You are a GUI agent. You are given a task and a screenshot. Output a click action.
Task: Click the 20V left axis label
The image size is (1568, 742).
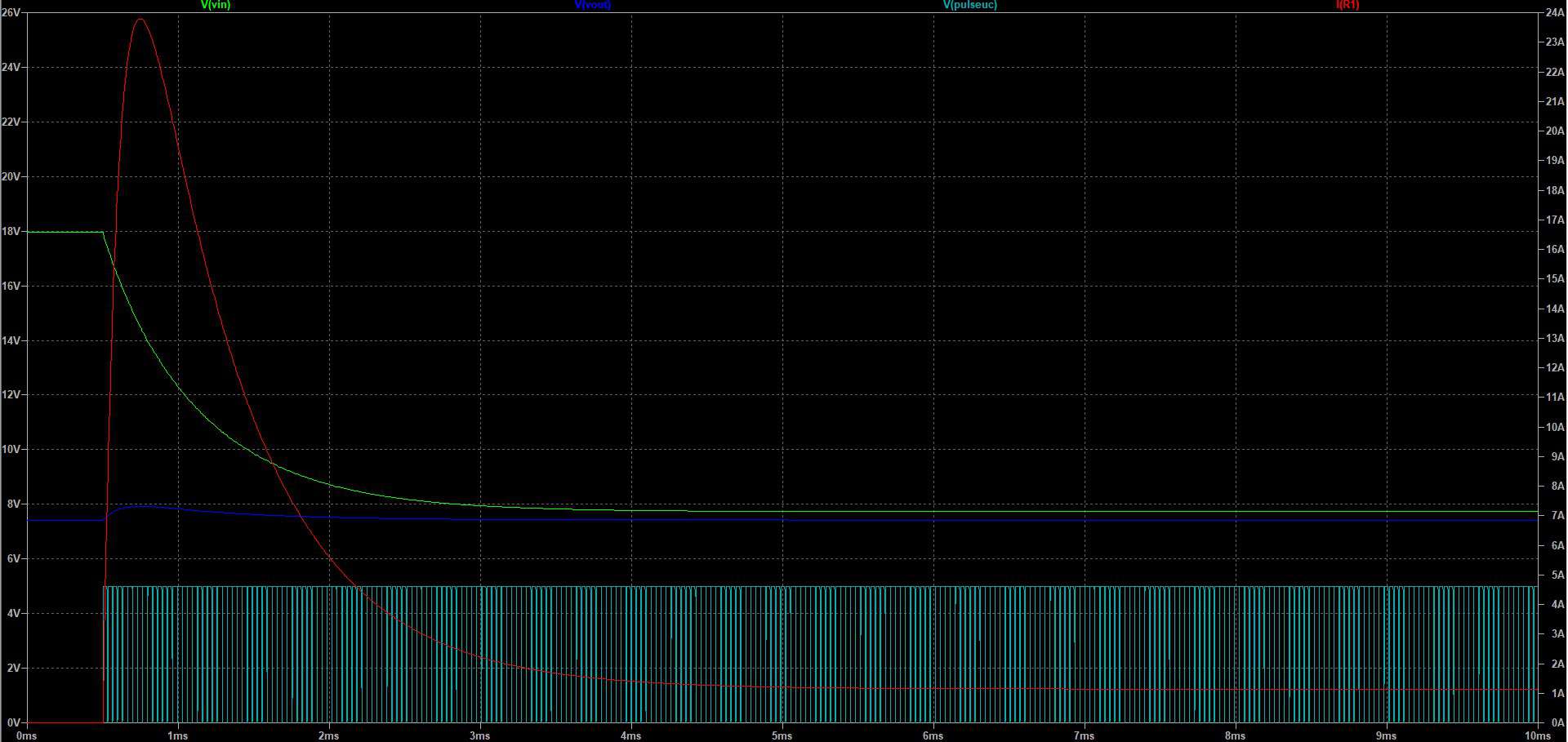coord(11,176)
